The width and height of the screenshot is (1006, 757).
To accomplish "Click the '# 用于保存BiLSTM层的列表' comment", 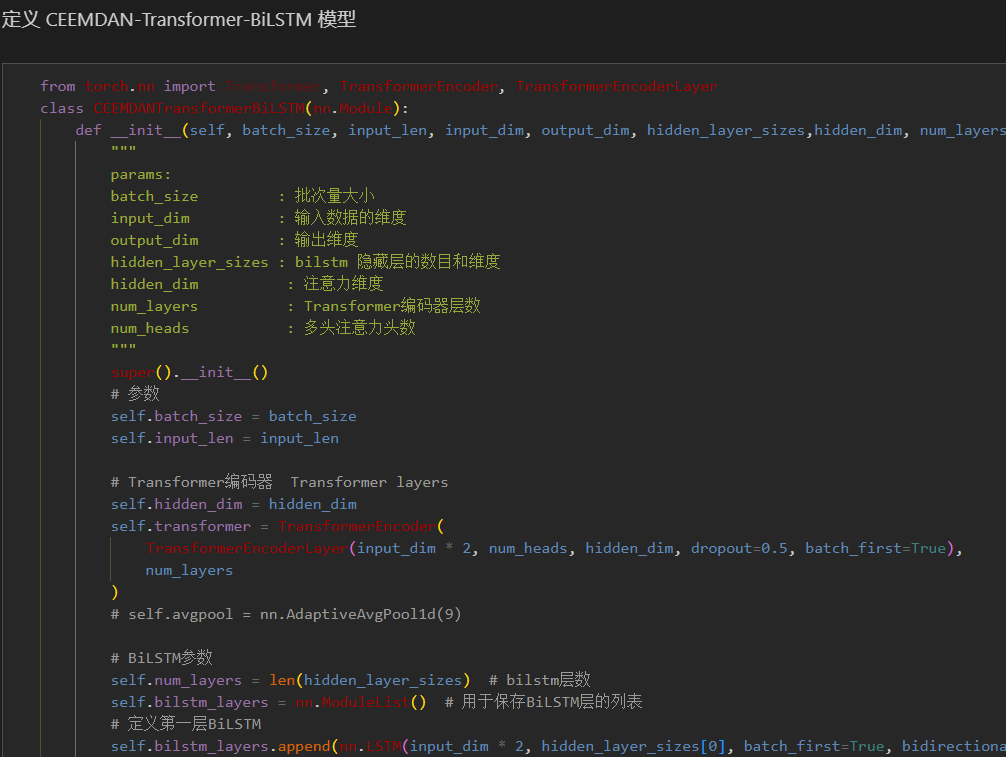I will click(x=543, y=702).
